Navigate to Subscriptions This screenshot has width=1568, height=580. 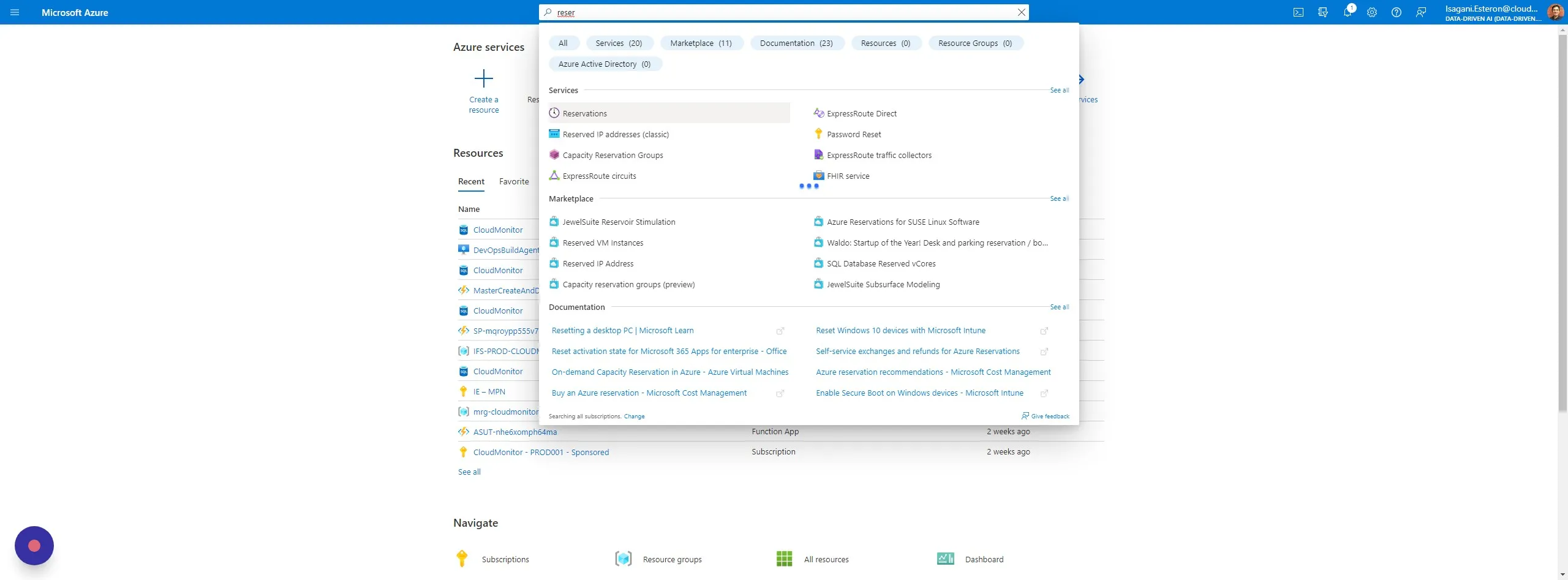[x=493, y=559]
